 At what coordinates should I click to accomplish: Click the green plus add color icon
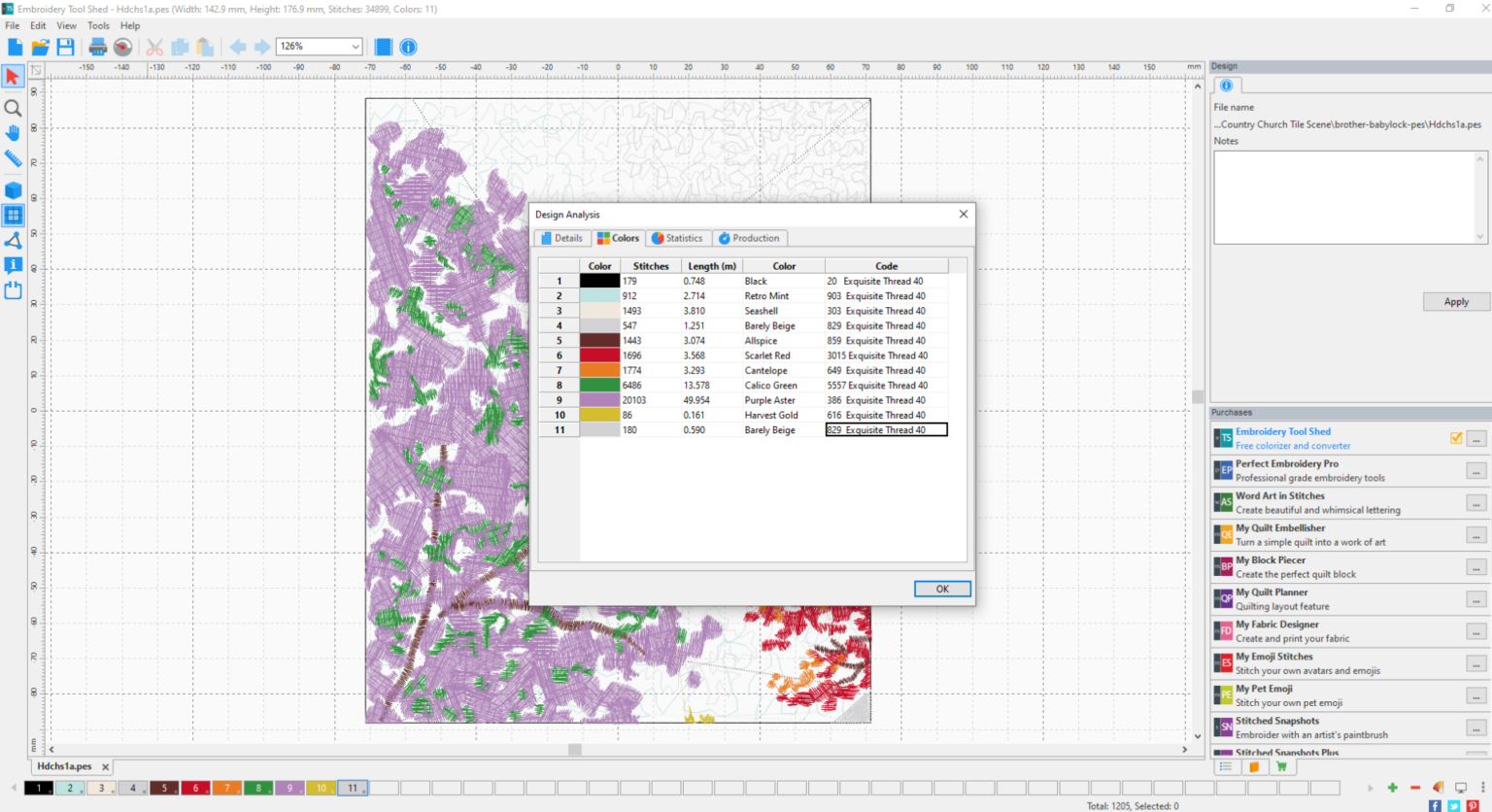click(x=1392, y=788)
